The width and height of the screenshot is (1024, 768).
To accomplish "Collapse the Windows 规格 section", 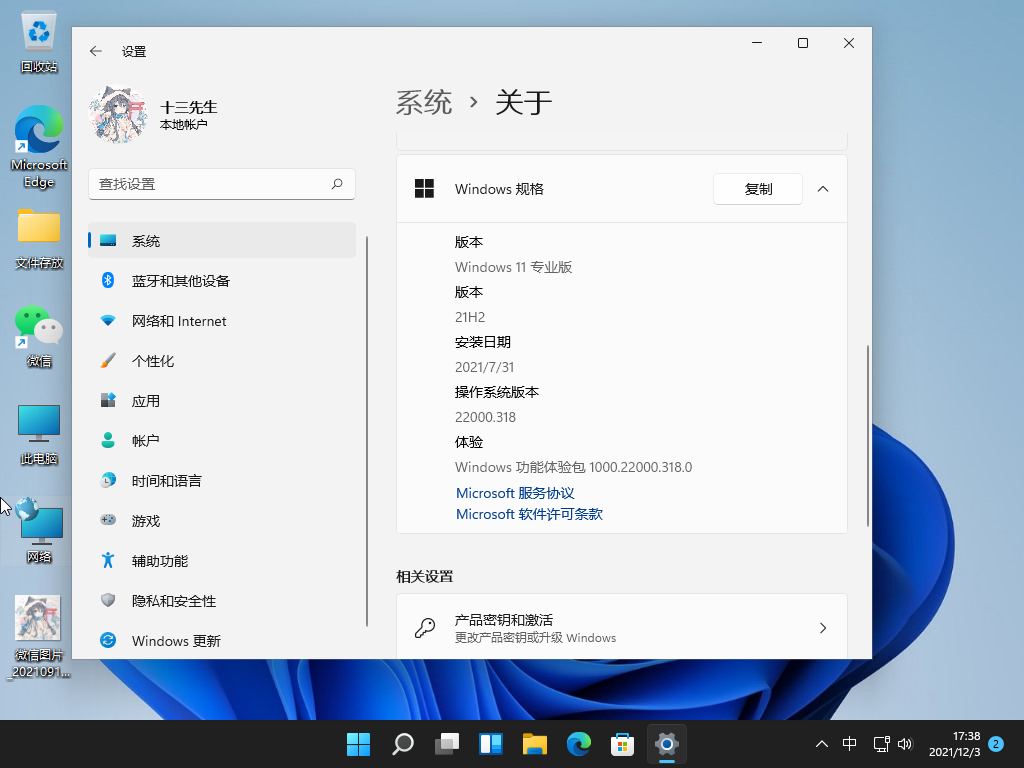I will tap(823, 189).
